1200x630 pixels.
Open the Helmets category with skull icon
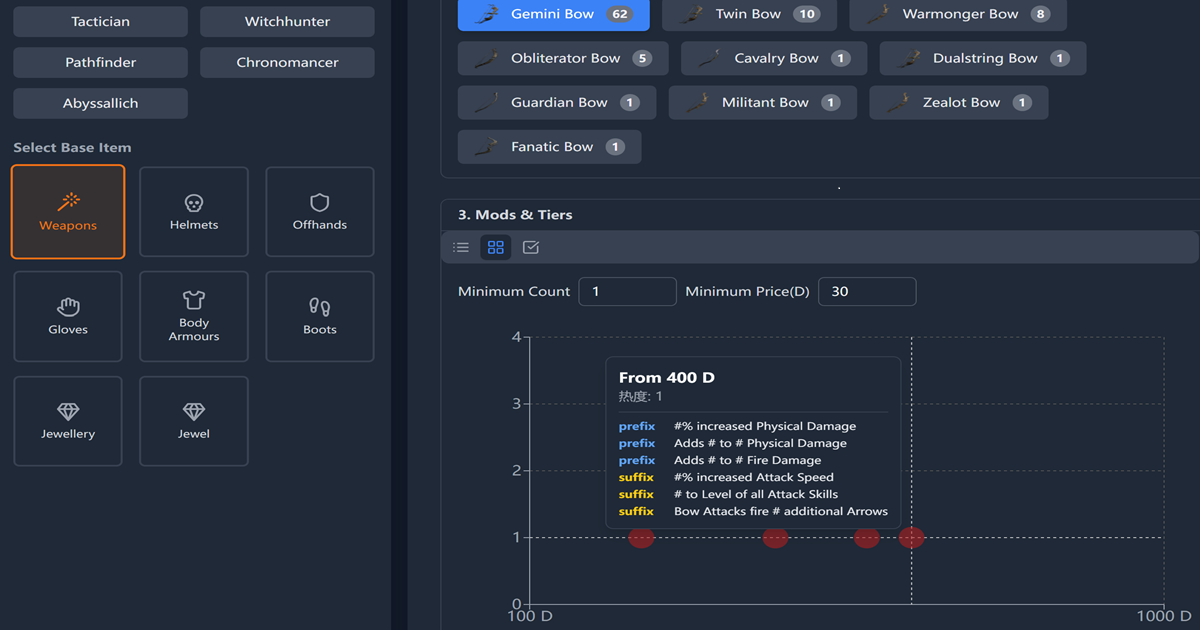point(193,203)
